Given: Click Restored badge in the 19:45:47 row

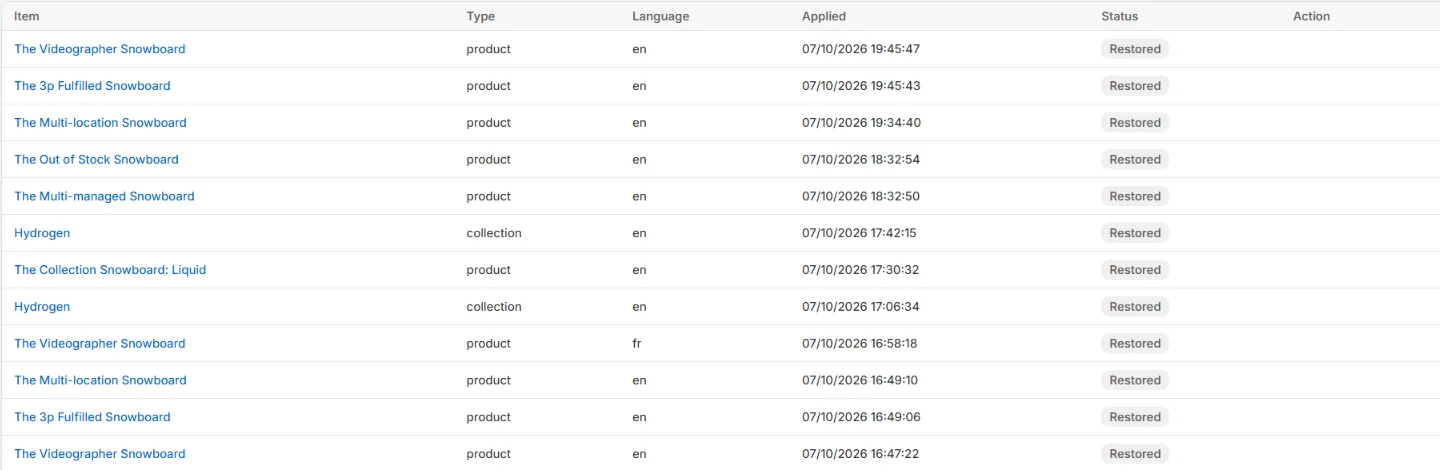Looking at the screenshot, I should tap(1135, 49).
